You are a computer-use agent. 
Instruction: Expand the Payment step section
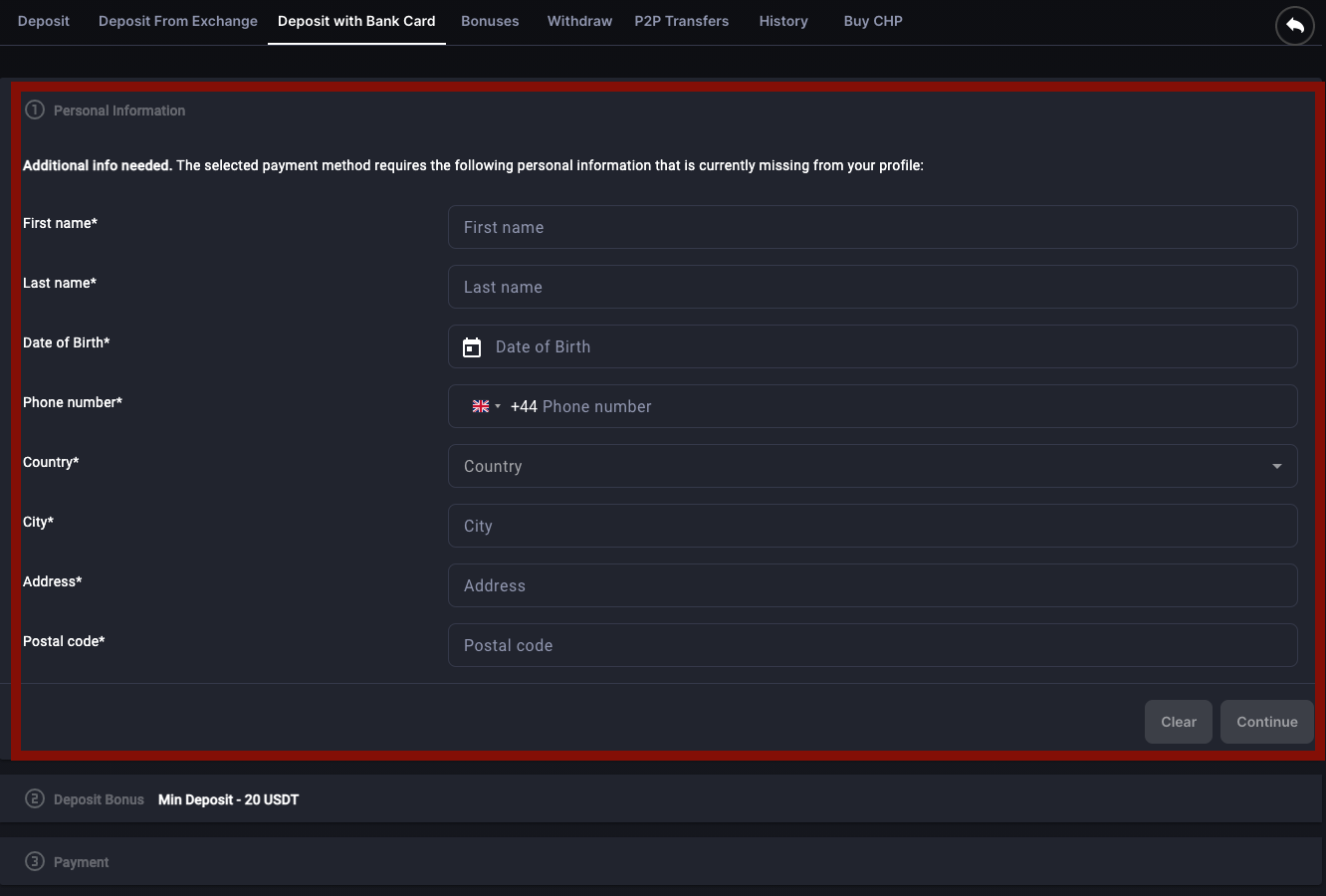tap(661, 862)
